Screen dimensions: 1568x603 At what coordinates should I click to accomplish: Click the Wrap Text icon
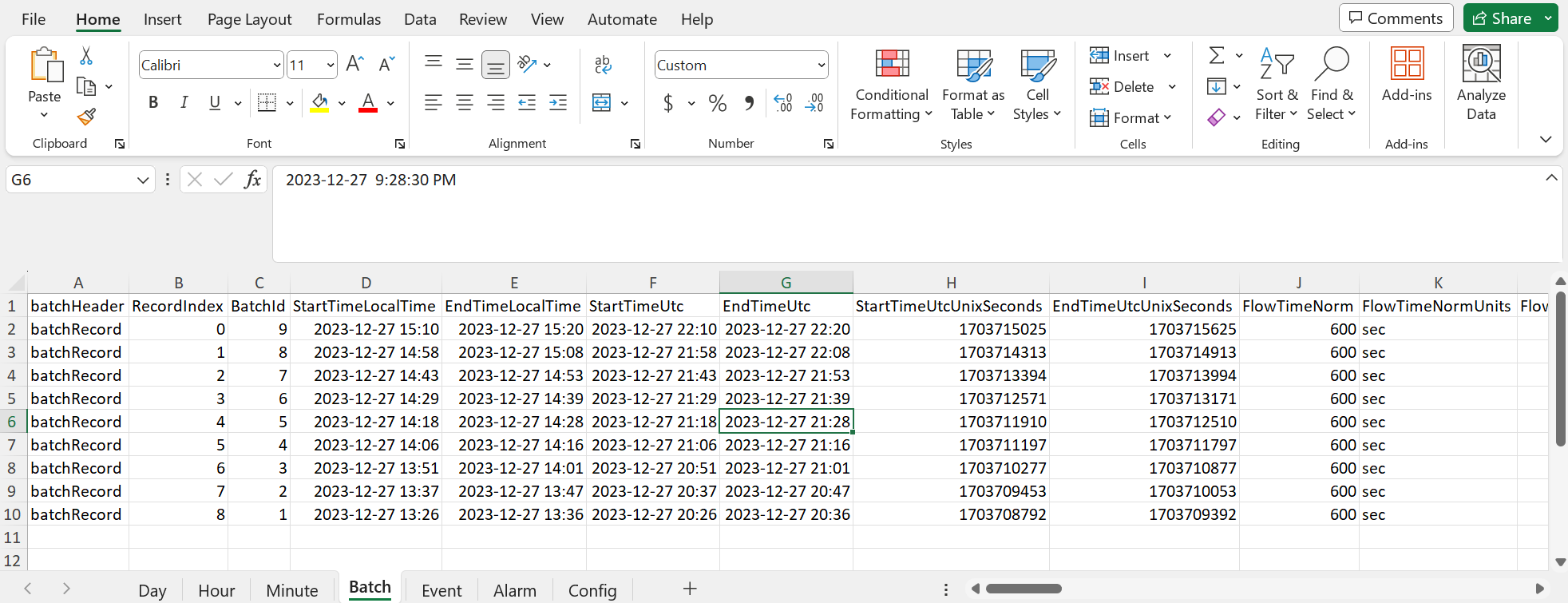click(x=603, y=65)
